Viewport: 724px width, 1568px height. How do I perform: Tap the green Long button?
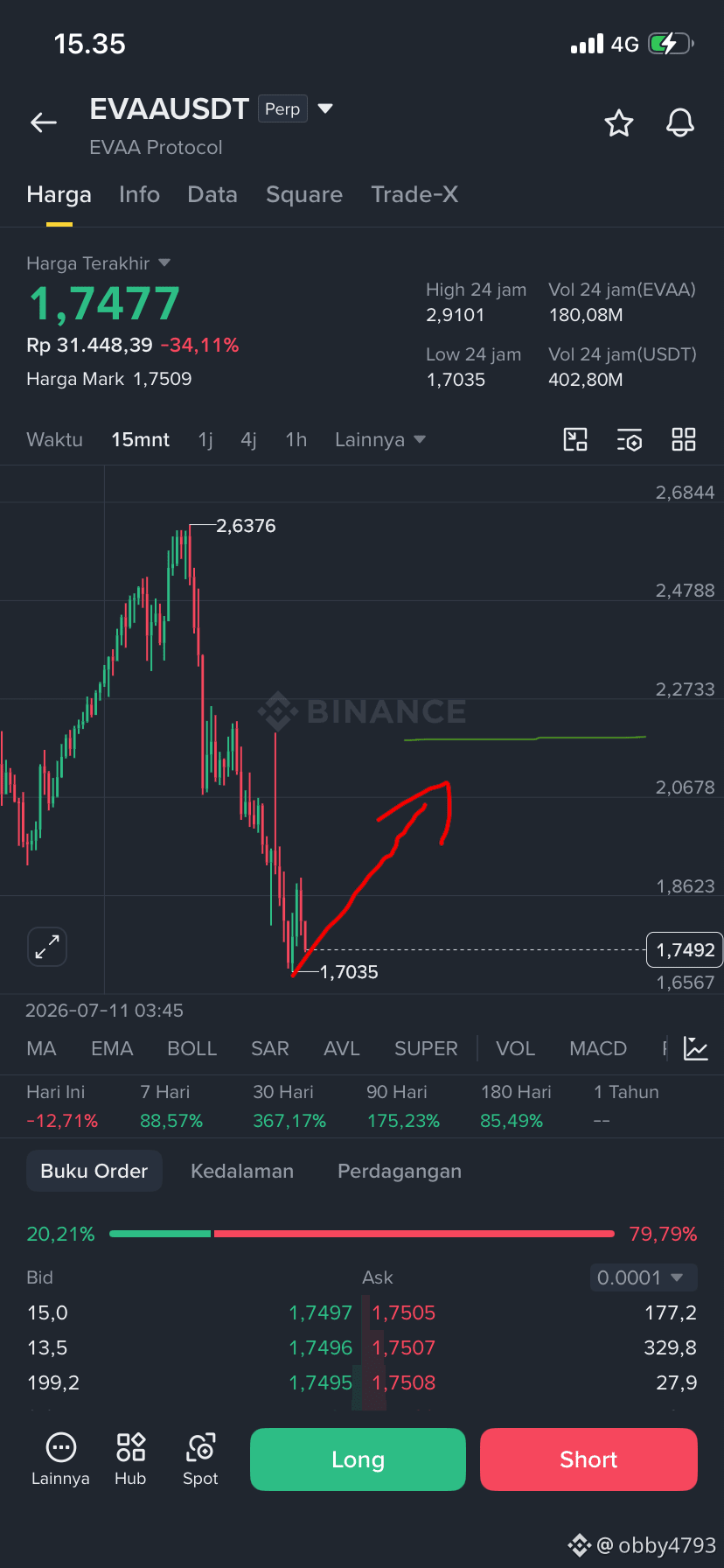358,1459
